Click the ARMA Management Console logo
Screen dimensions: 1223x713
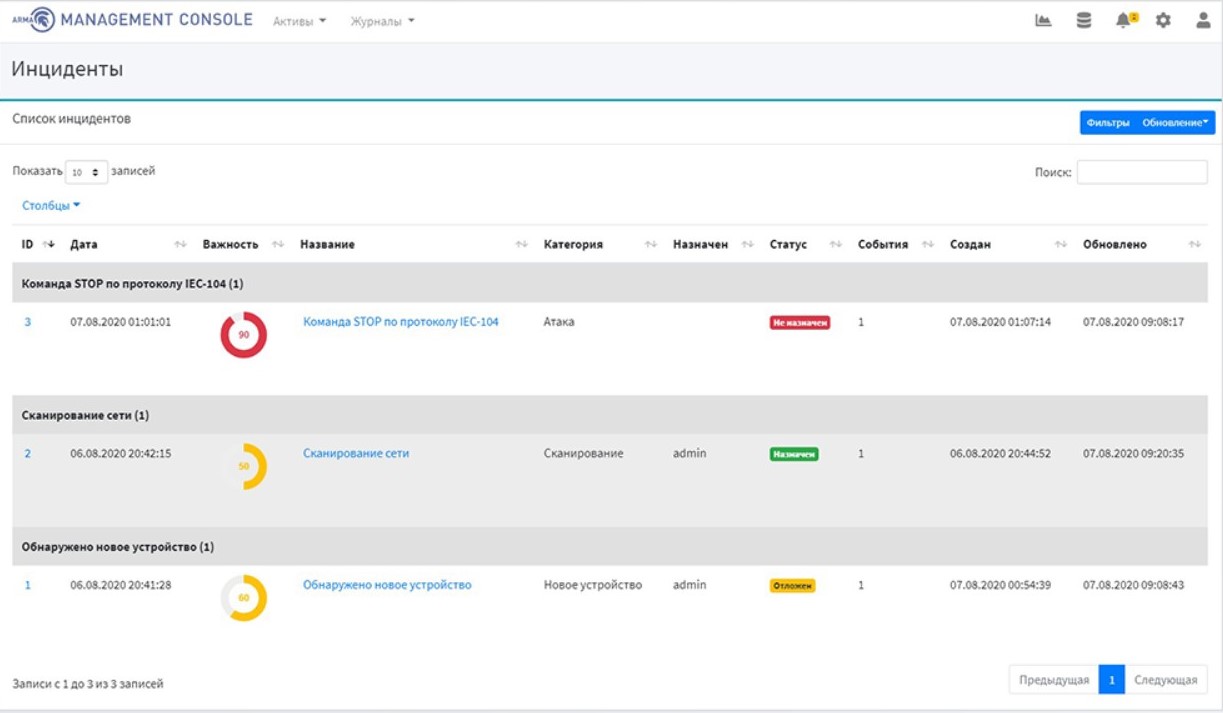pos(132,20)
